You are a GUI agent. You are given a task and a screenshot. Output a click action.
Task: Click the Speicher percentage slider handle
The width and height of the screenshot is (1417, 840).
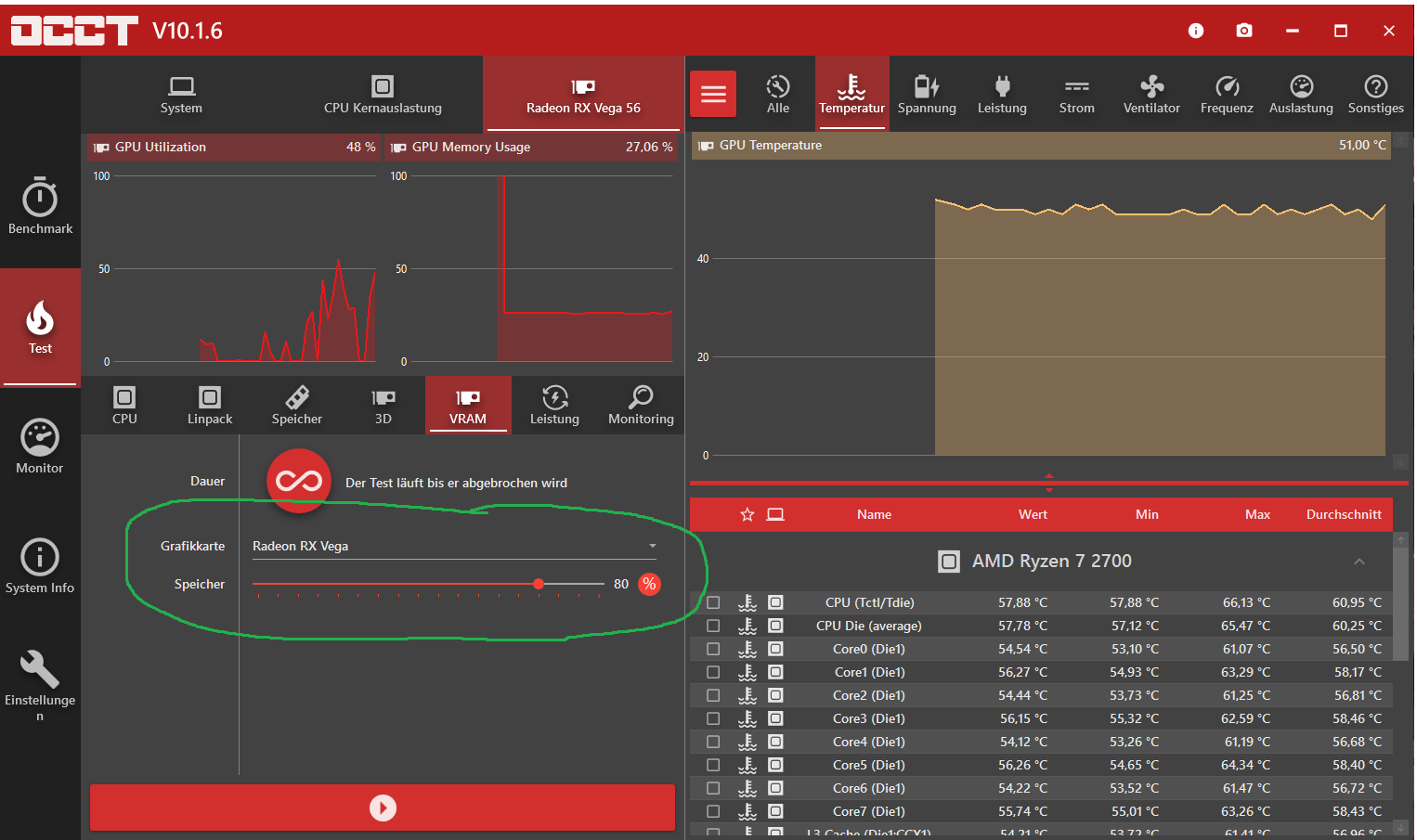point(539,584)
